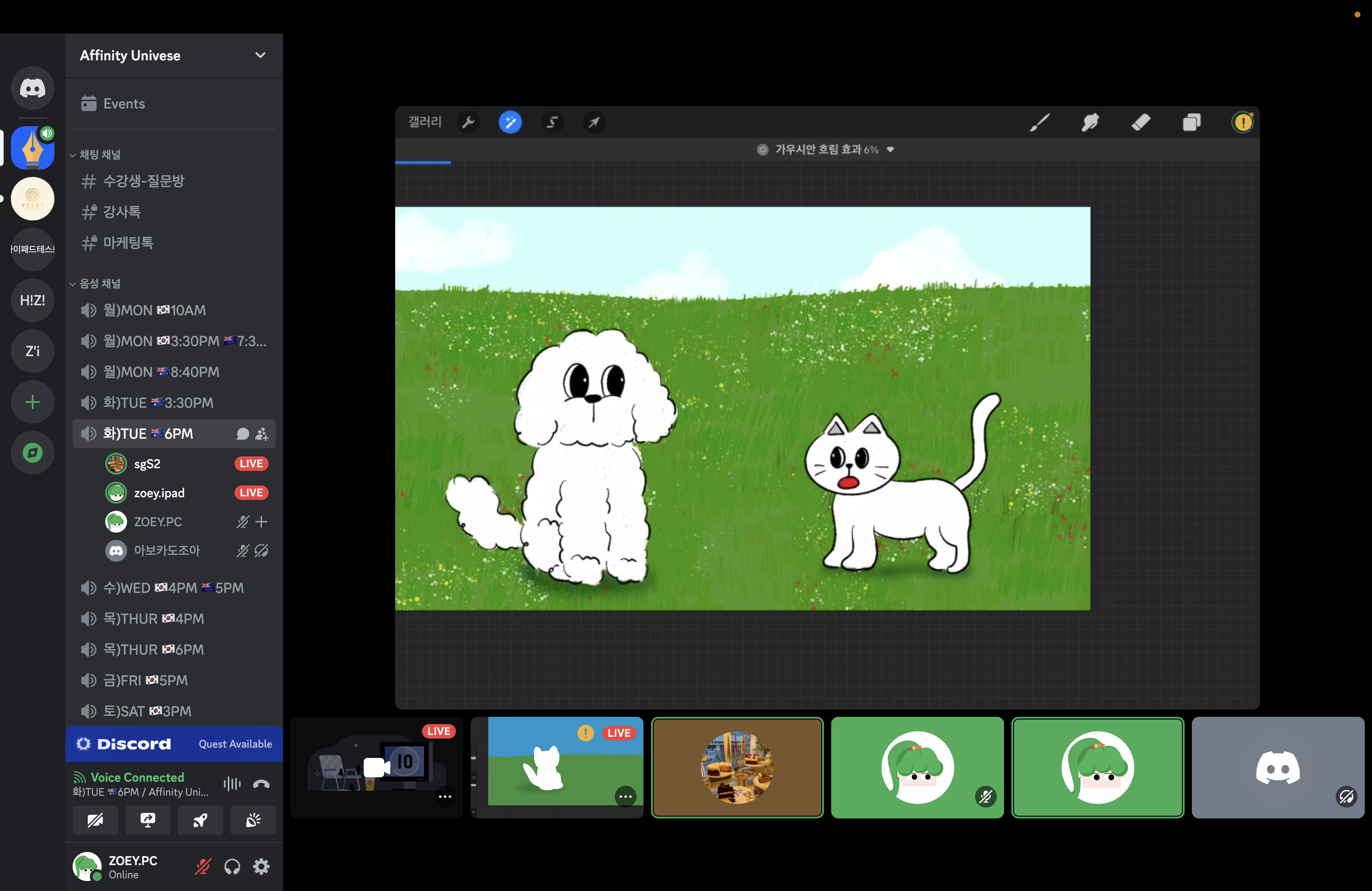Join the 금)FRI 5PM voice channel

pos(174,680)
